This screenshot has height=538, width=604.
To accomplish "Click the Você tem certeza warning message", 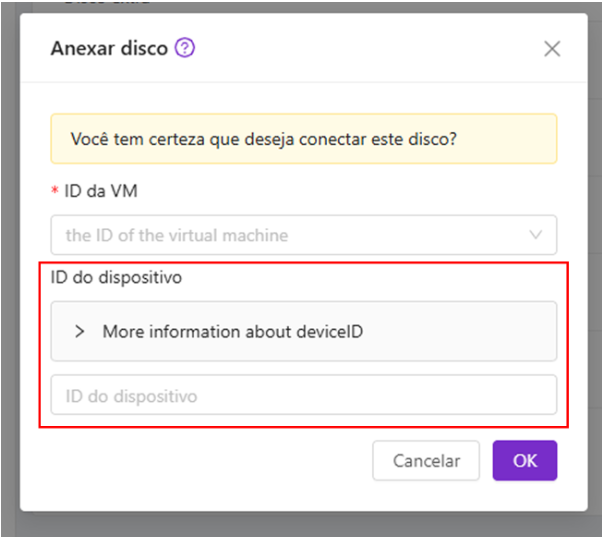I will tap(263, 139).
